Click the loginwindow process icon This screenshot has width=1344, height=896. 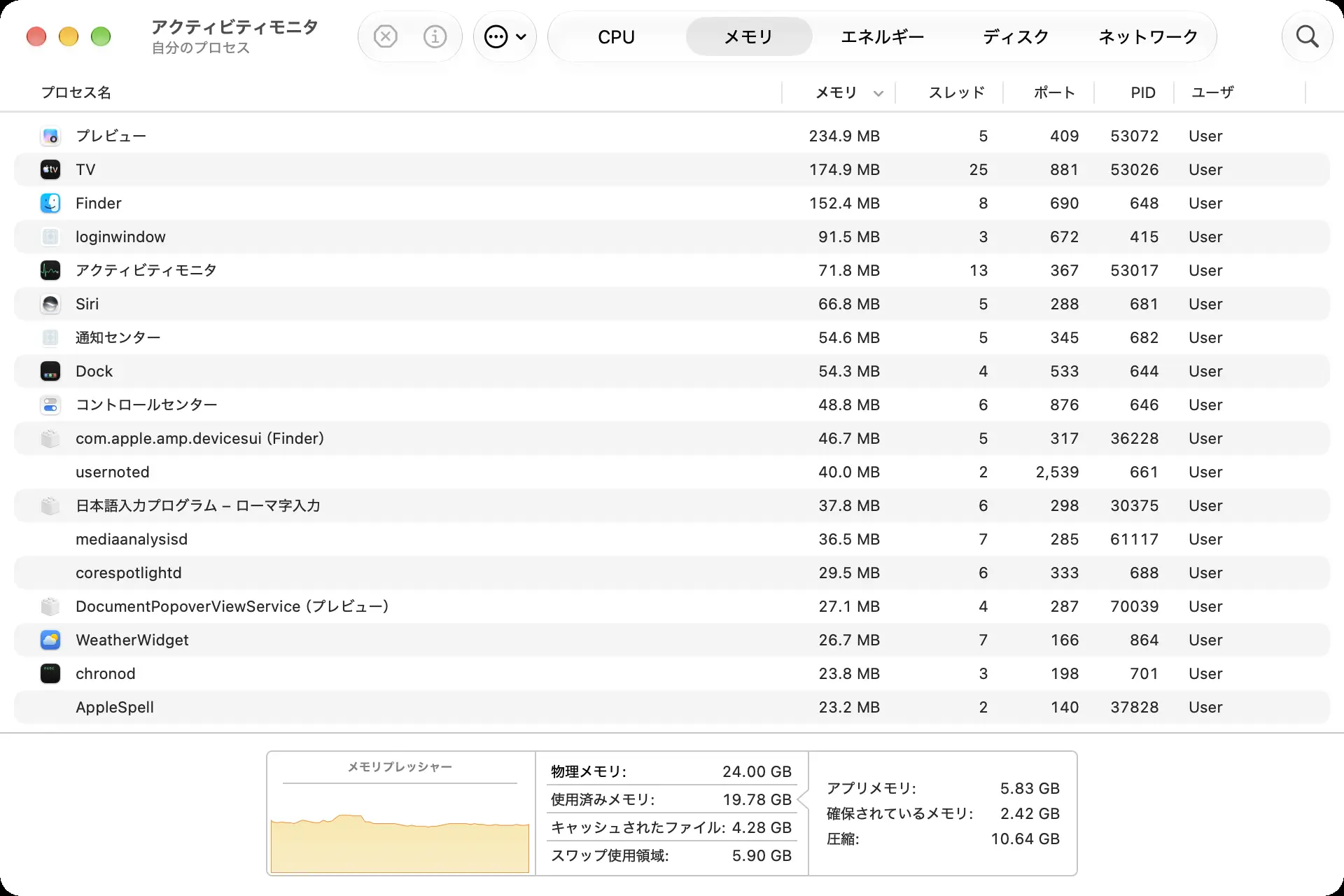[x=50, y=237]
